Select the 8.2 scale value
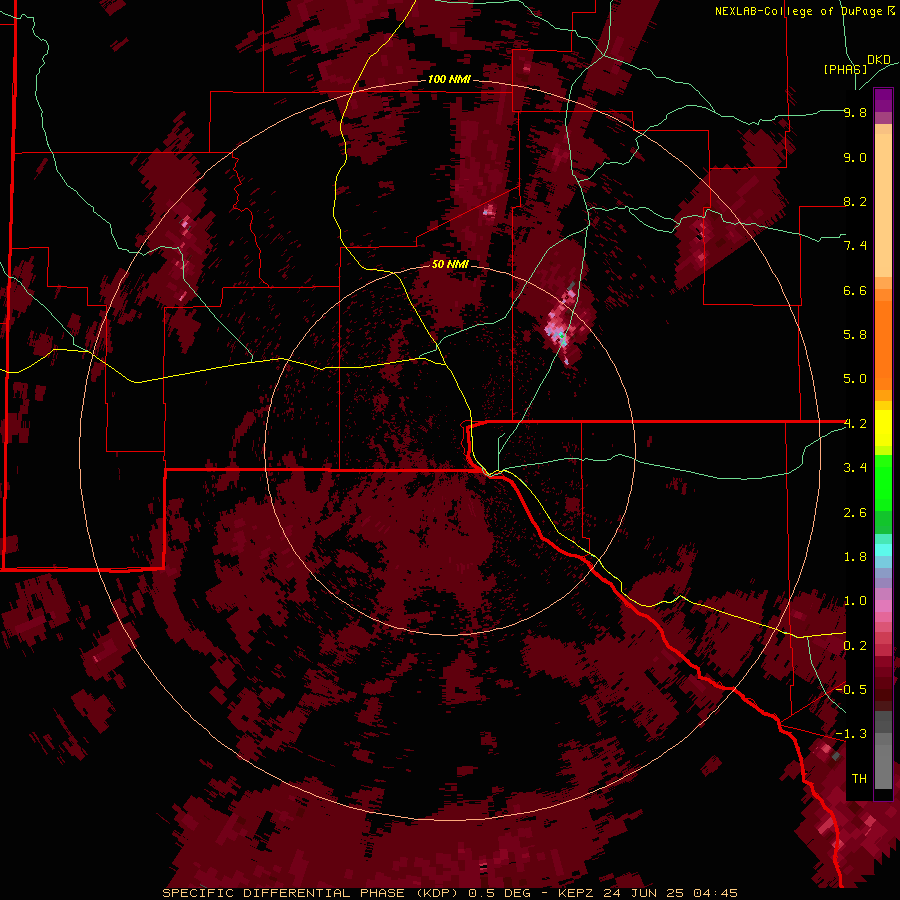This screenshot has width=900, height=900. tap(855, 201)
